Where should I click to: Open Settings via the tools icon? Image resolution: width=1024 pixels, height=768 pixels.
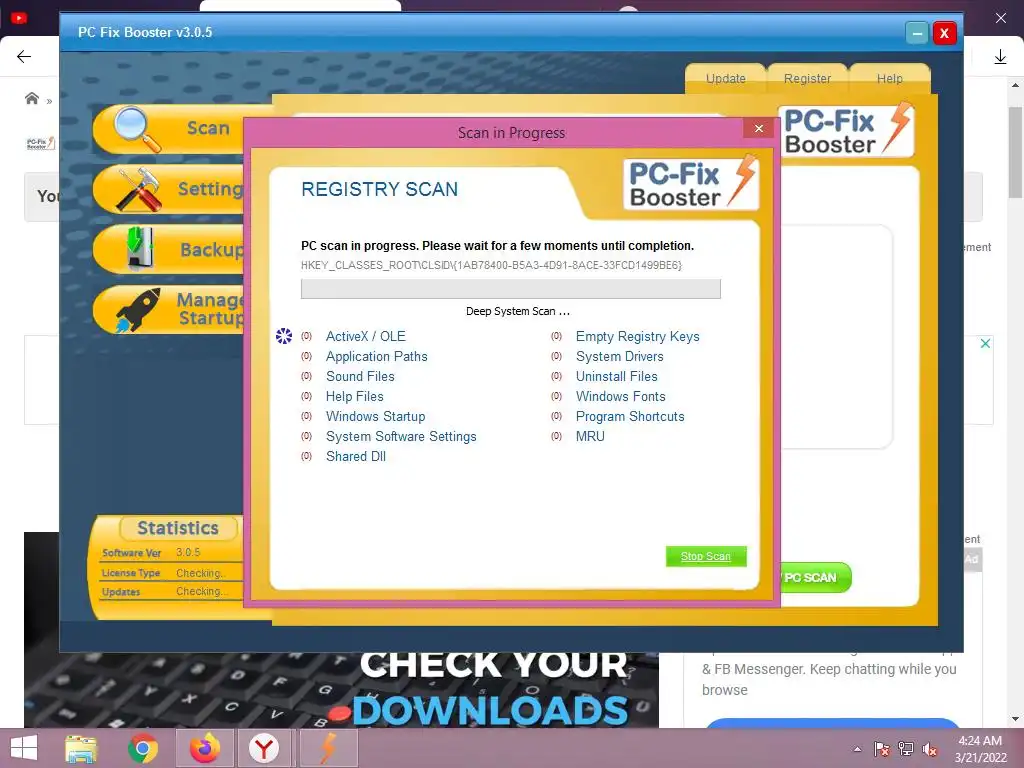coord(139,189)
